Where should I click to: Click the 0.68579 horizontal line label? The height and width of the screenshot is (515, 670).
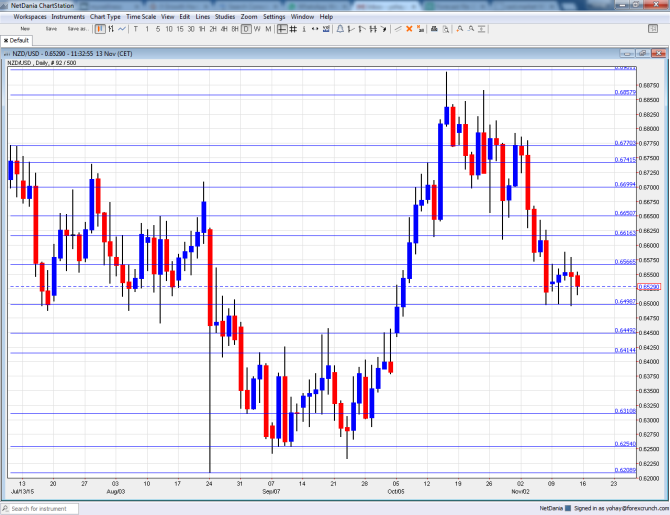point(625,92)
